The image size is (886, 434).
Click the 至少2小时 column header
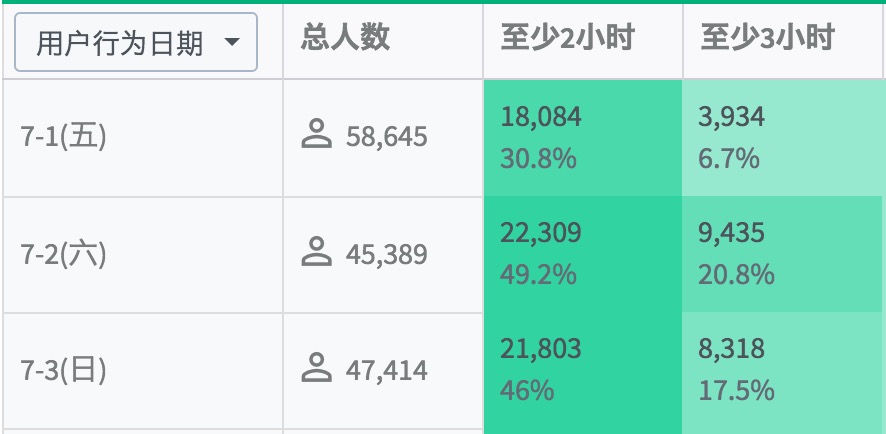tap(567, 39)
